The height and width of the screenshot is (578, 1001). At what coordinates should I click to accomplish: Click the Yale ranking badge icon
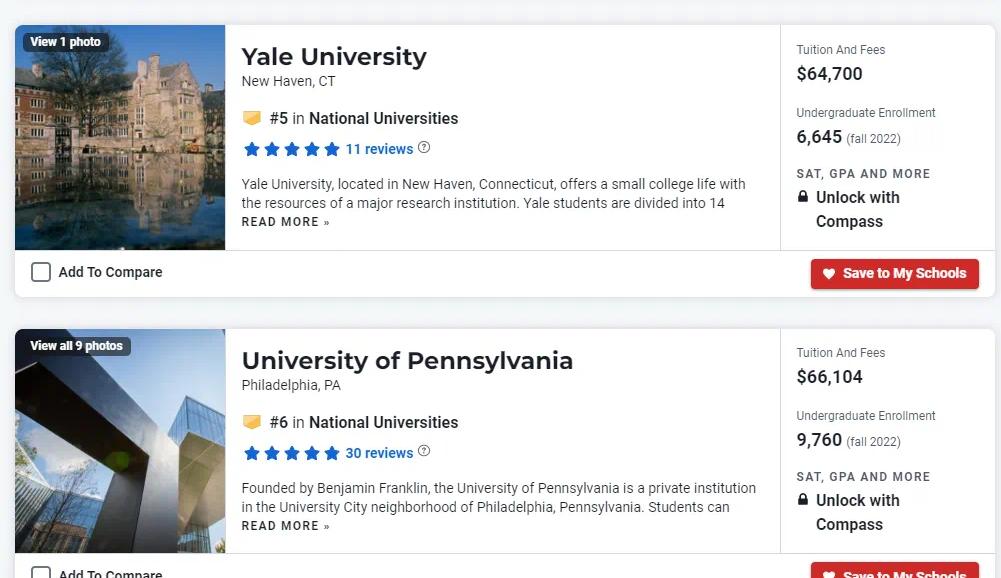tap(252, 118)
